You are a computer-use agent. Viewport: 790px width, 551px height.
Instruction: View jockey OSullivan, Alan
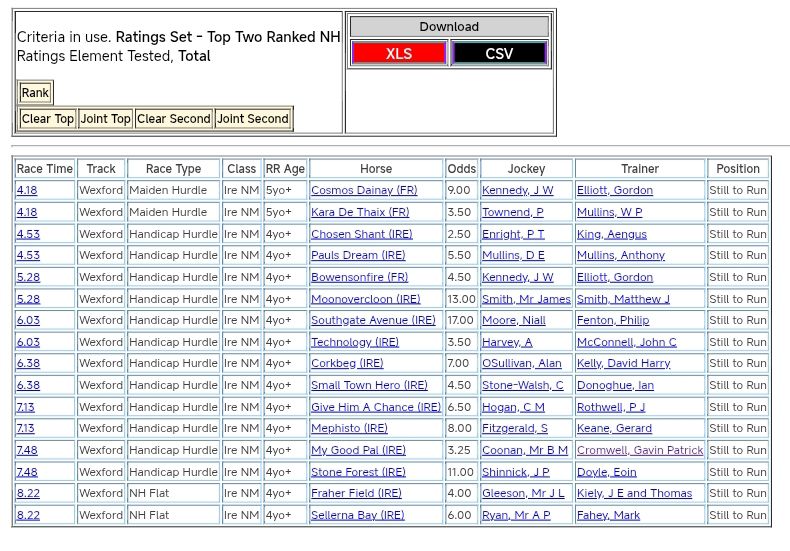pyautogui.click(x=521, y=364)
